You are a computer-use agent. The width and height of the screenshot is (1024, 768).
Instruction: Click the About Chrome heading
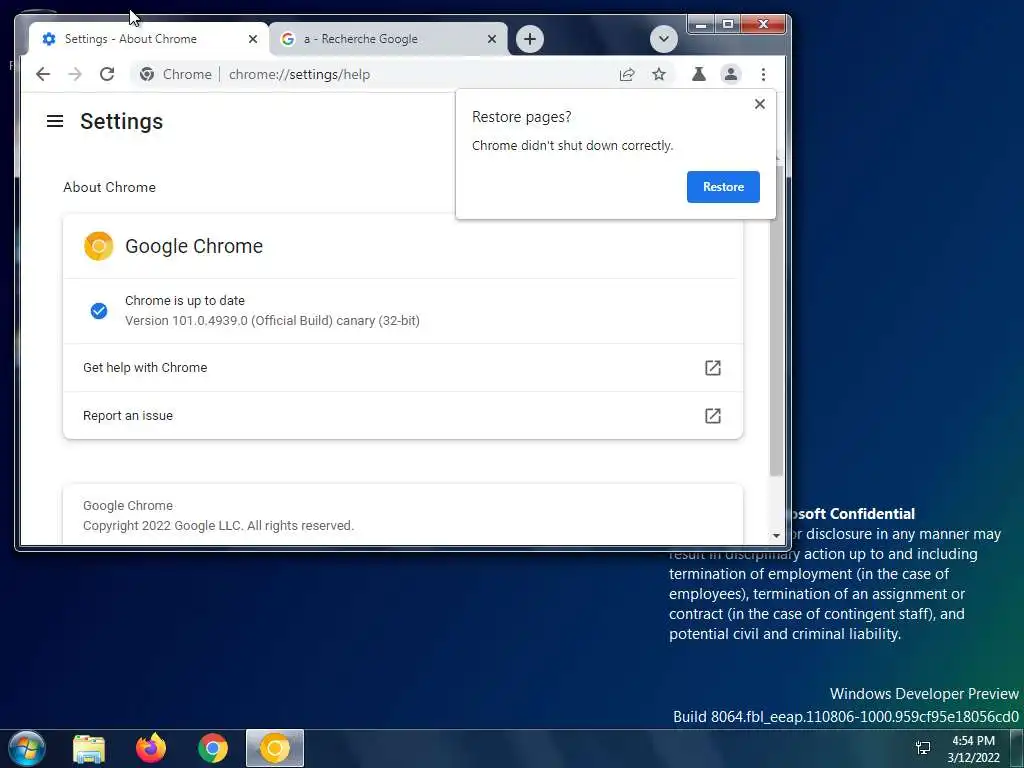pyautogui.click(x=109, y=187)
